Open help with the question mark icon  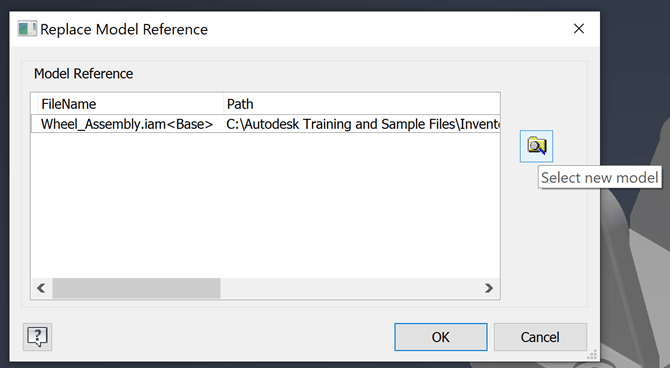[37, 337]
